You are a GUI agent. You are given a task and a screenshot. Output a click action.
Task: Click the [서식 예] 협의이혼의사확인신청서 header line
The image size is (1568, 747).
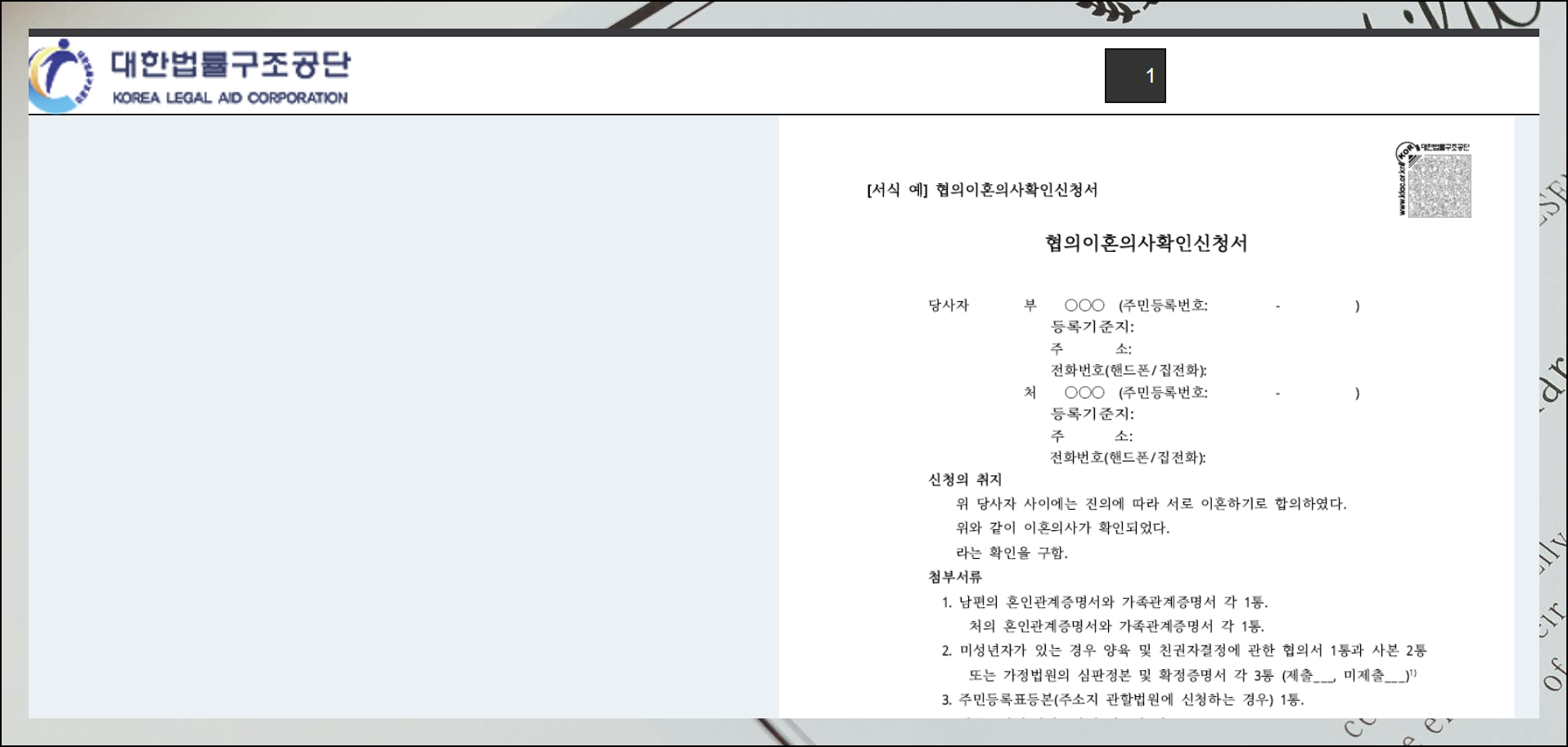click(982, 190)
